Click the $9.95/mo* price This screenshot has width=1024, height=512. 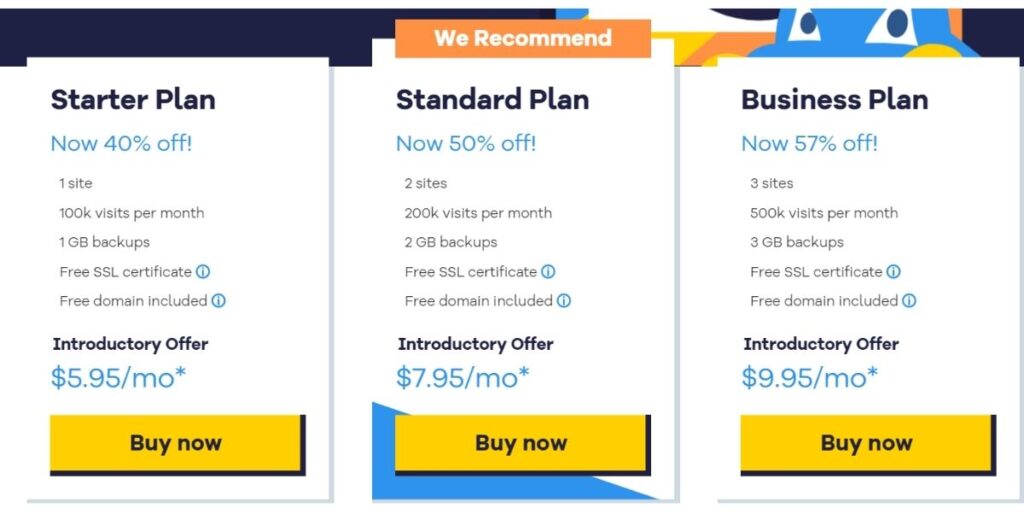tap(810, 378)
